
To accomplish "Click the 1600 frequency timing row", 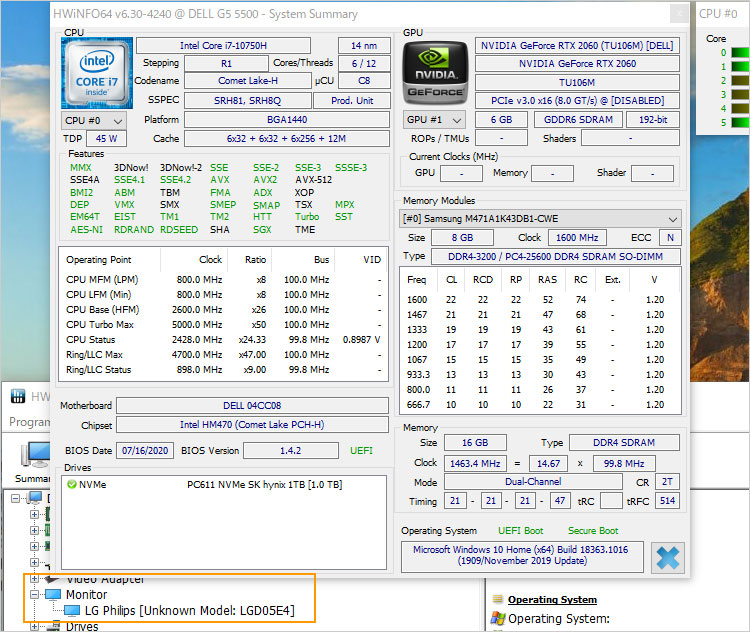I will click(540, 300).
